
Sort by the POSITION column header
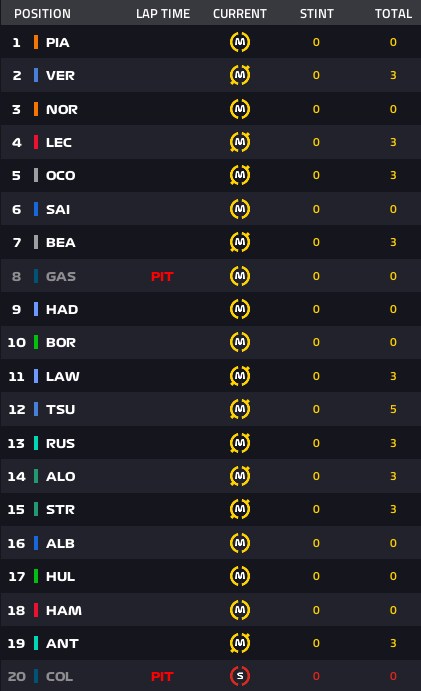point(42,14)
